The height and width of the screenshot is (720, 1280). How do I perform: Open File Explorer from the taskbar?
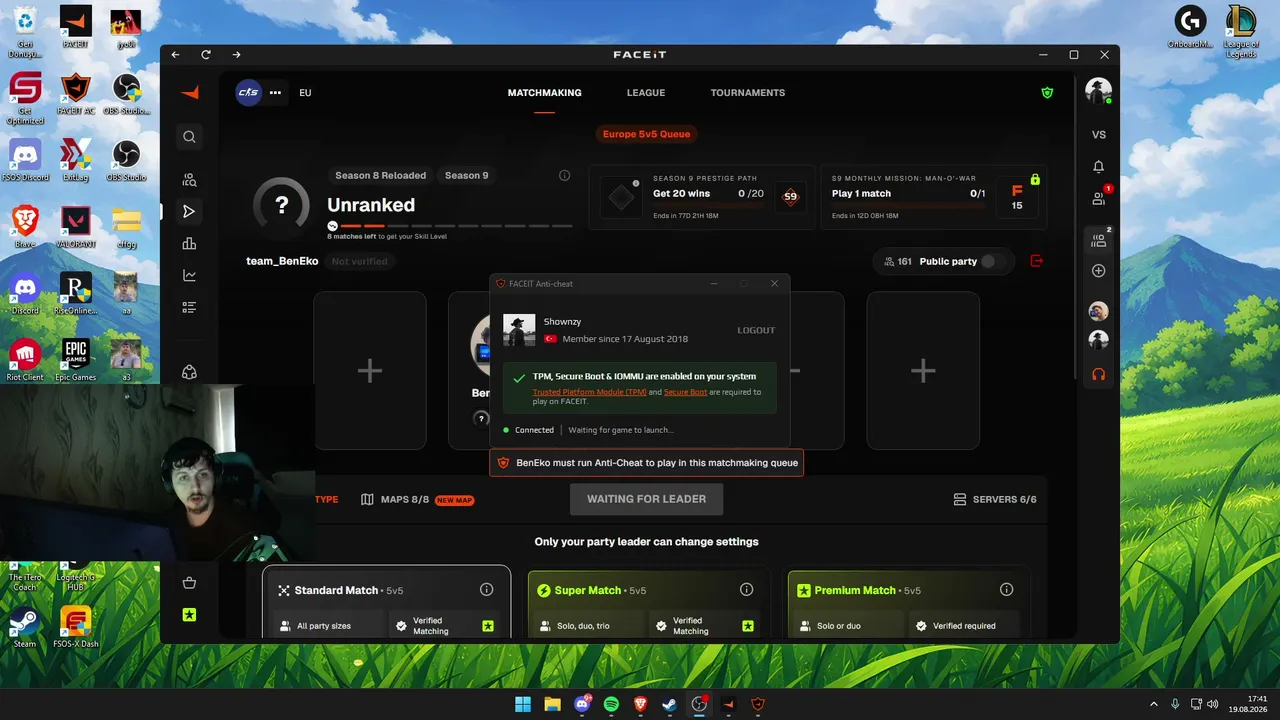552,704
